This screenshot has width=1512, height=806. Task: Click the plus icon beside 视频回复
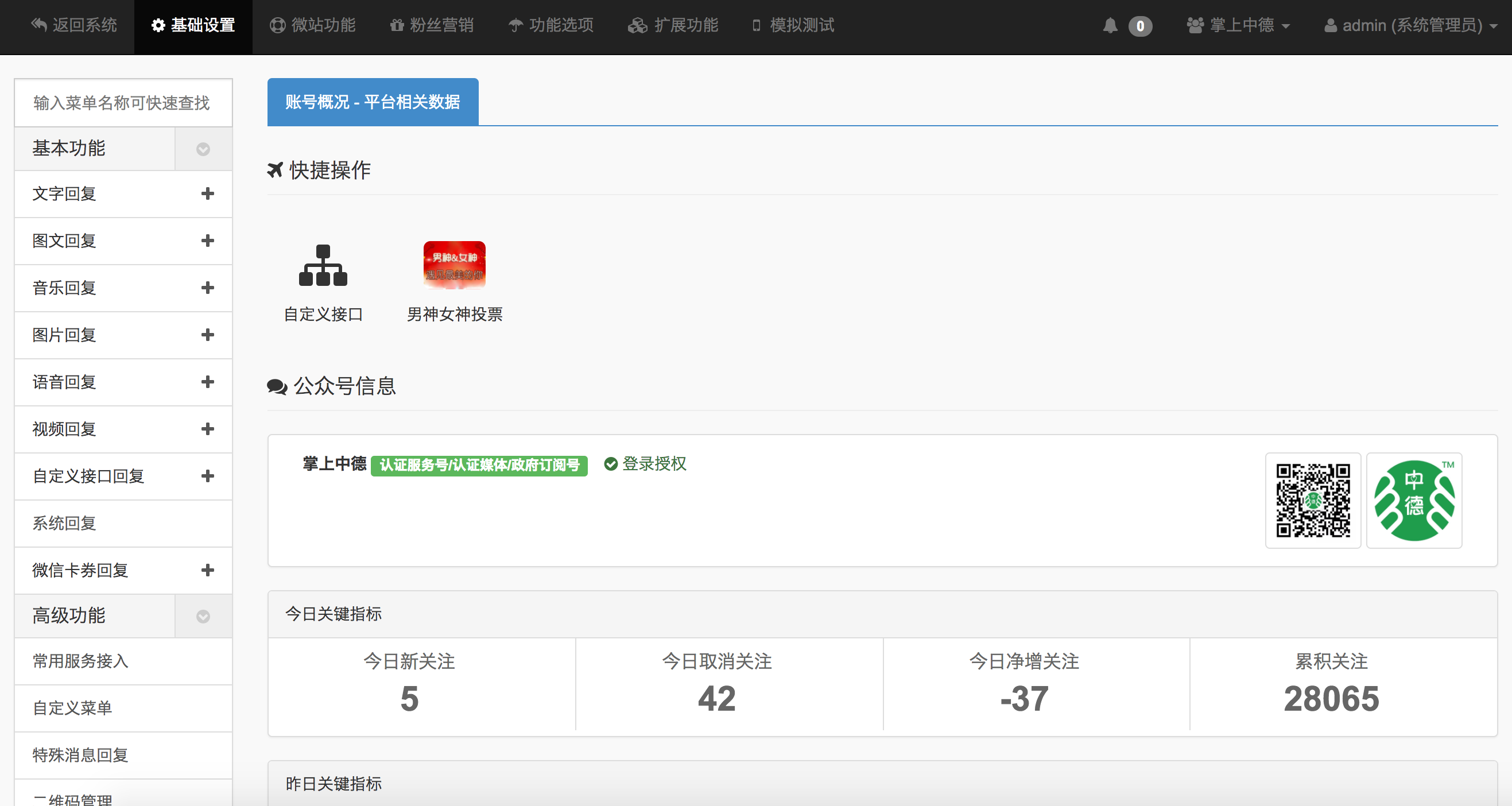click(x=207, y=429)
